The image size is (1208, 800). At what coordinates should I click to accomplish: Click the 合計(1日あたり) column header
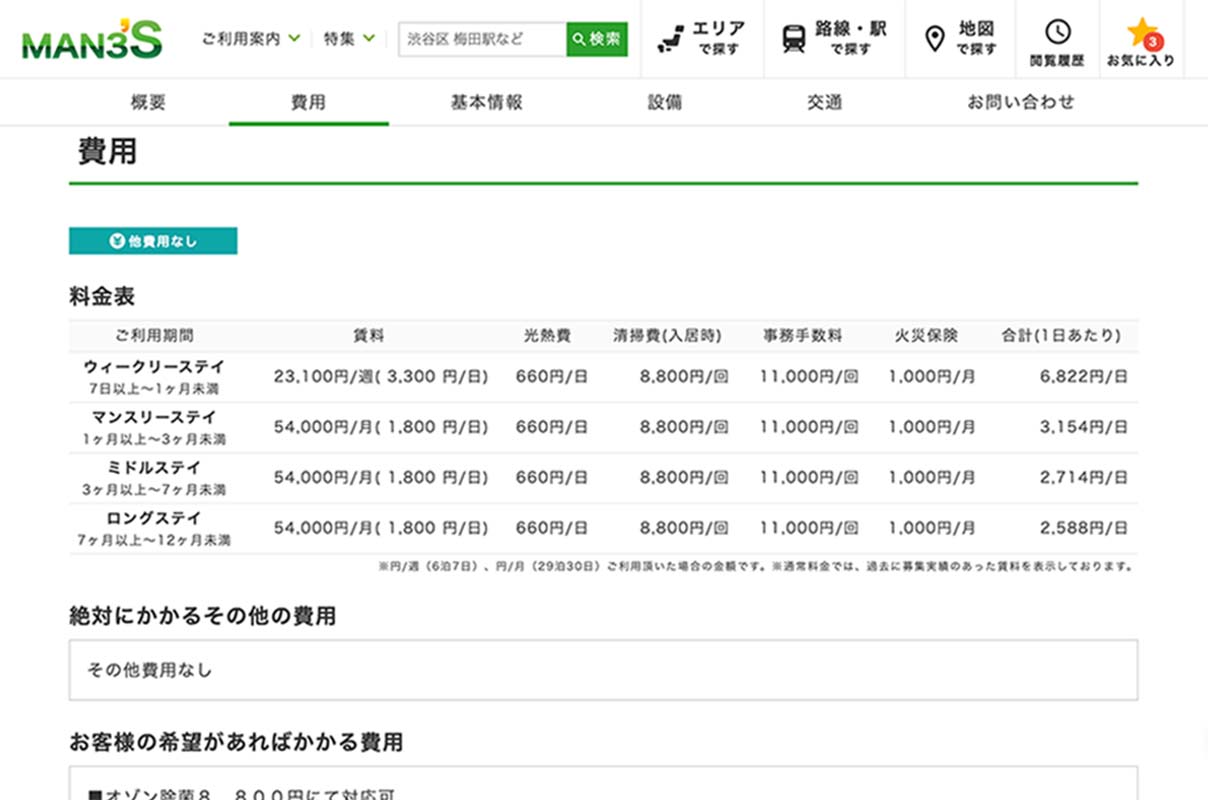[1061, 336]
